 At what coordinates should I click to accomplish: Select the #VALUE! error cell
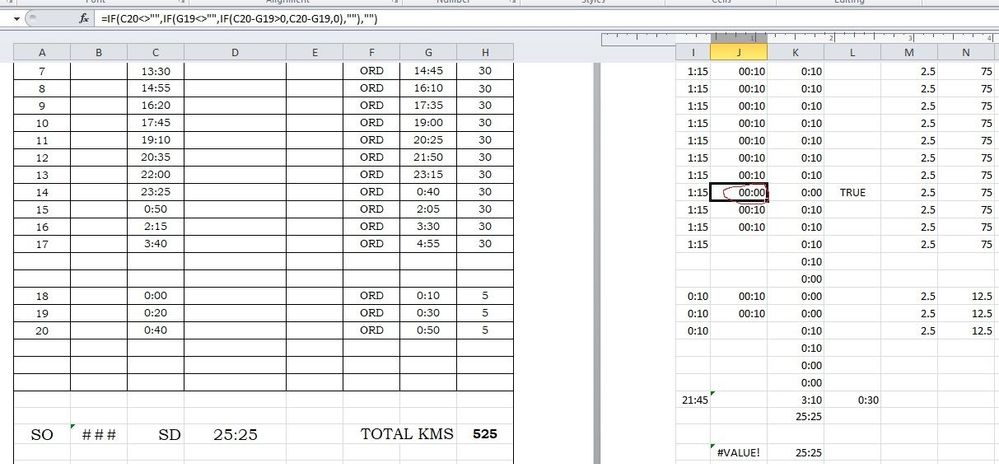pos(739,453)
